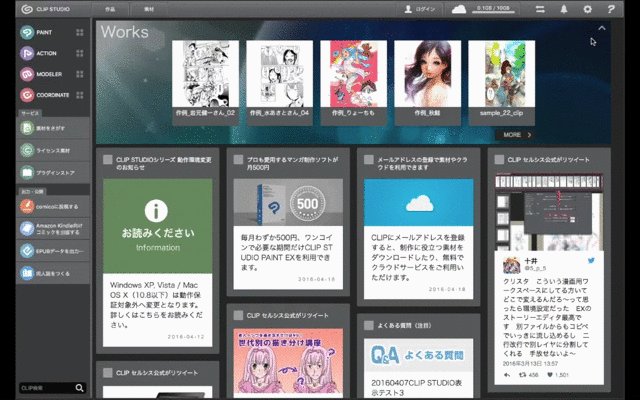Click the Twitter bird icon on tweet
Image resolution: width=640 pixels, height=400 pixels.
pyautogui.click(x=591, y=260)
